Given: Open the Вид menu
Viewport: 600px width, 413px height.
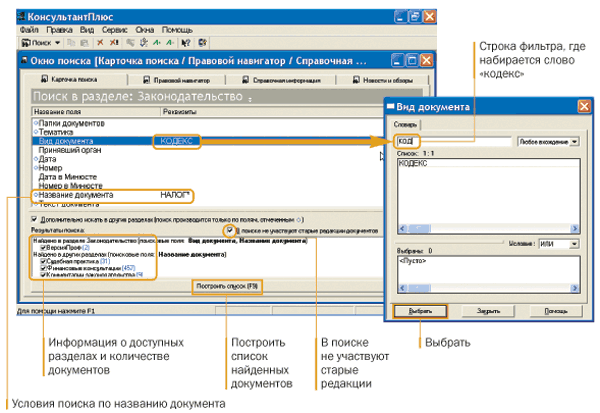Looking at the screenshot, I should [x=87, y=29].
